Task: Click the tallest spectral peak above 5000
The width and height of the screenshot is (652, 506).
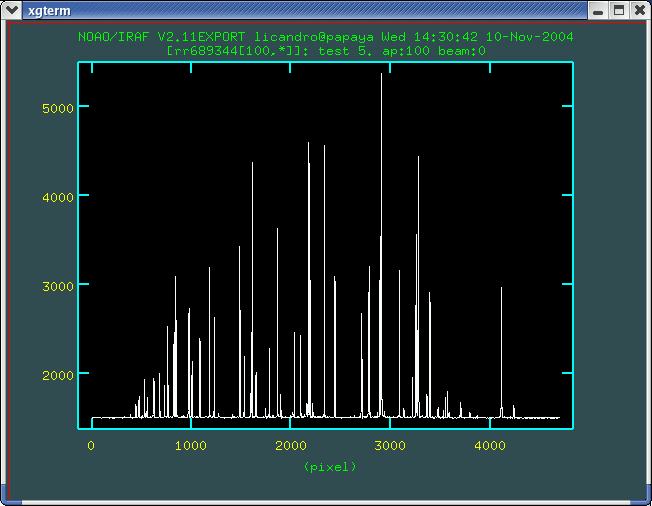Action: [x=381, y=80]
